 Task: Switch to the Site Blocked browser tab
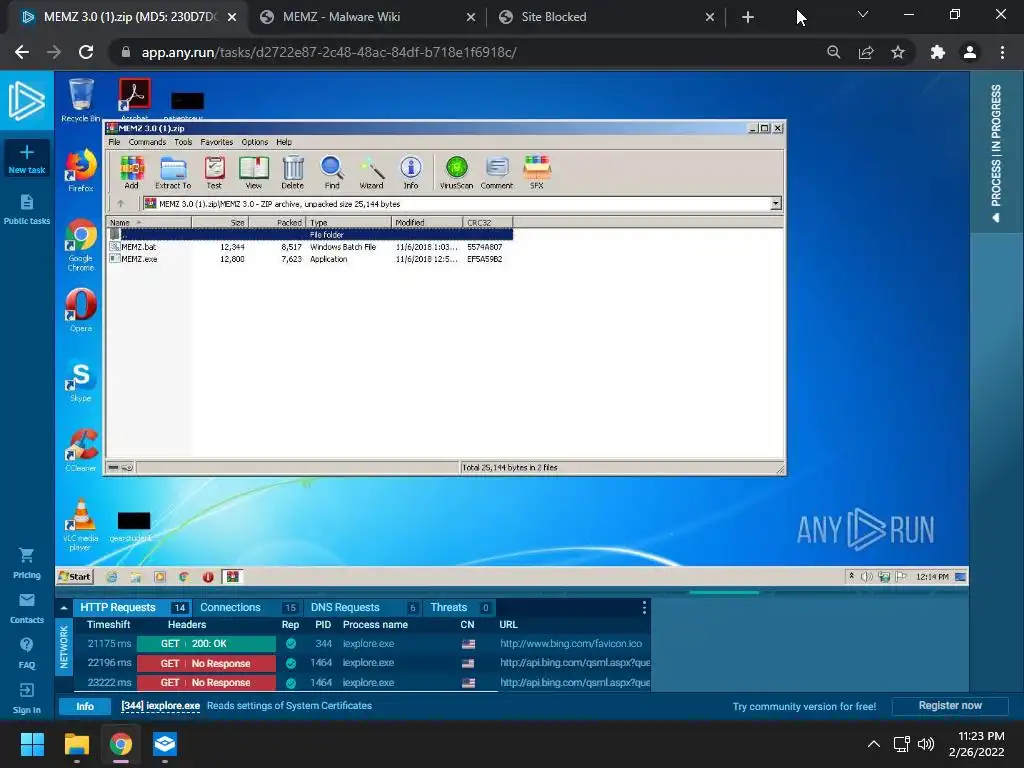tap(606, 17)
